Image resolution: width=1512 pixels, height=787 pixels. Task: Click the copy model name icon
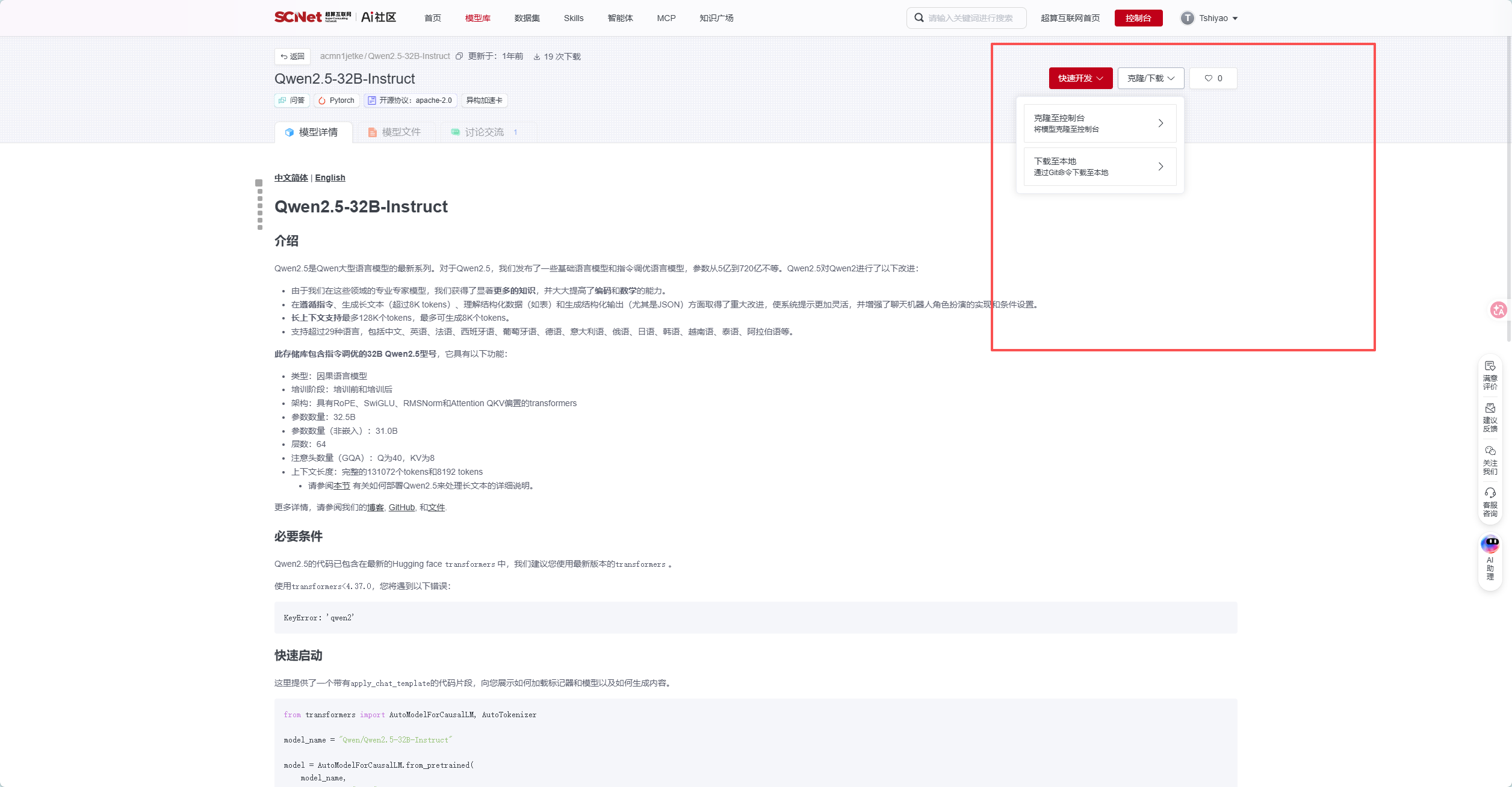(459, 56)
